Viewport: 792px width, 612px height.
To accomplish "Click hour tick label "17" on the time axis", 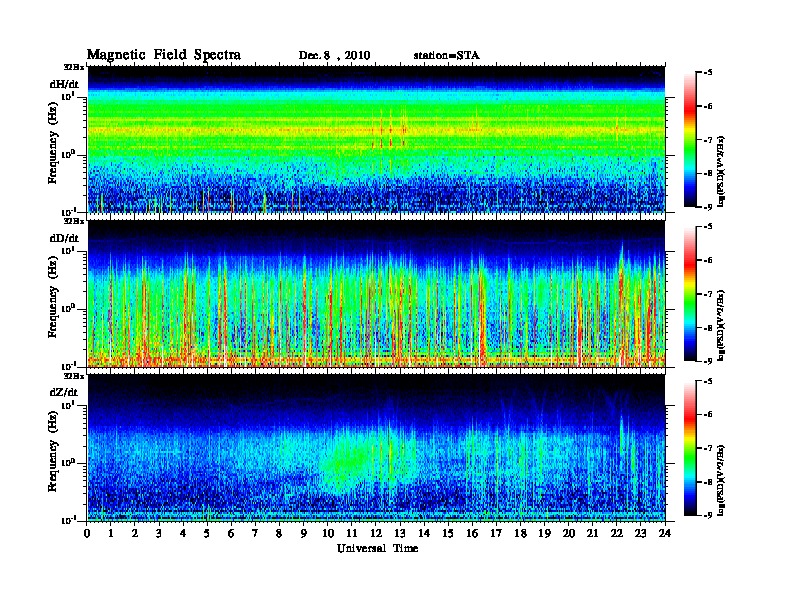I will [496, 534].
